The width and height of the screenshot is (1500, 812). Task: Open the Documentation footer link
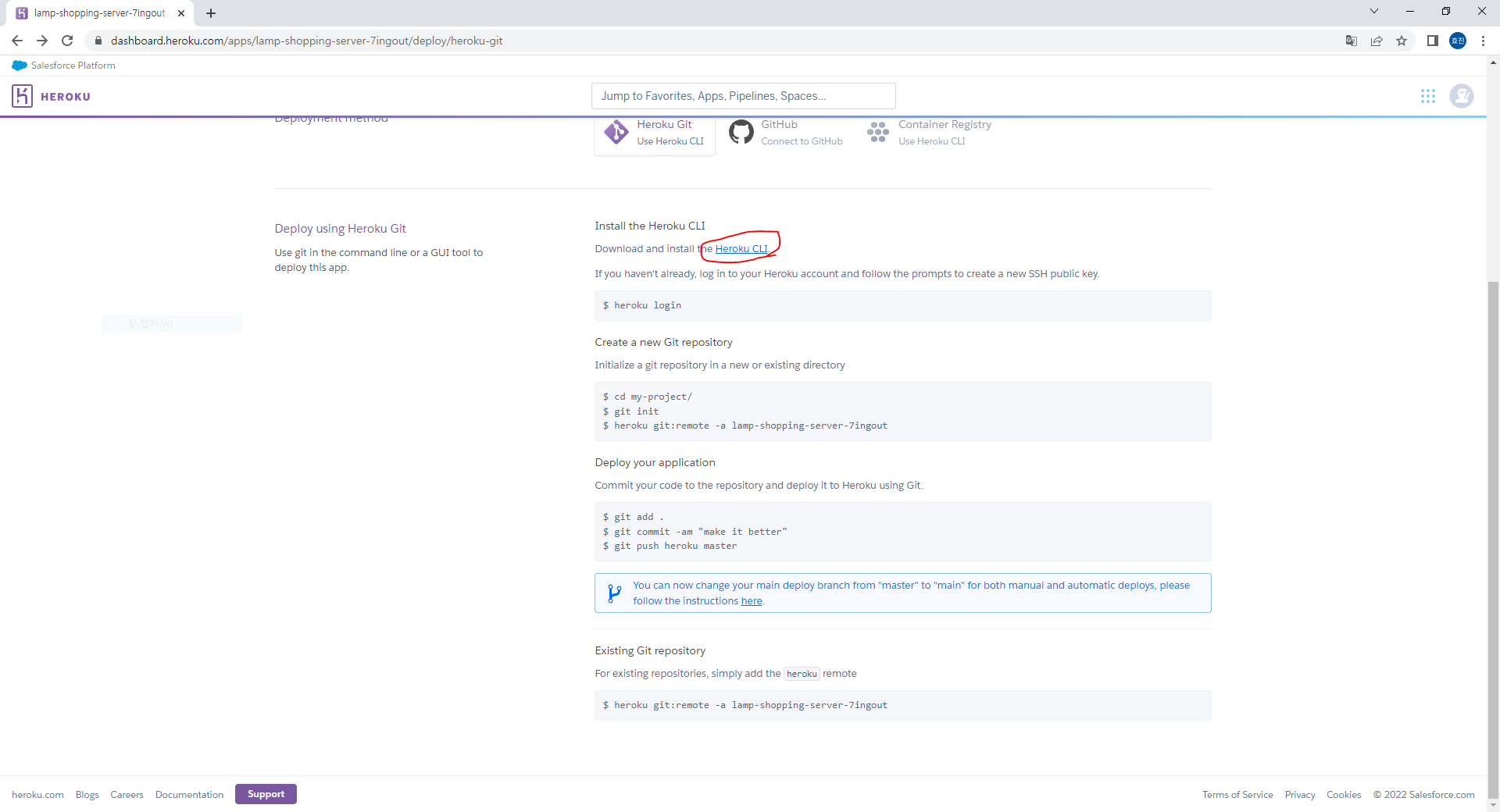(189, 795)
